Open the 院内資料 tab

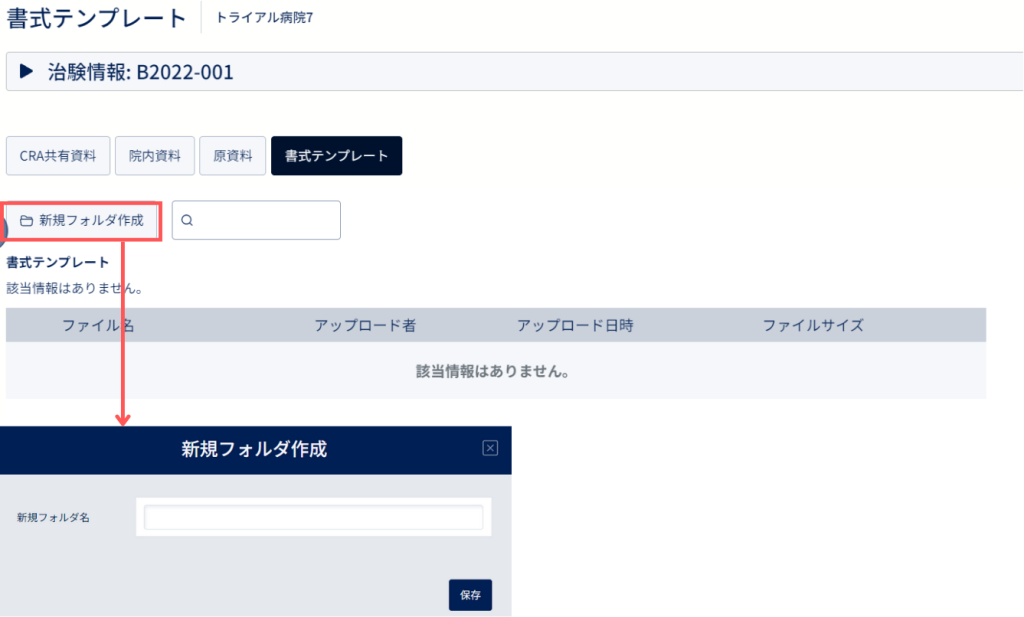click(x=155, y=155)
